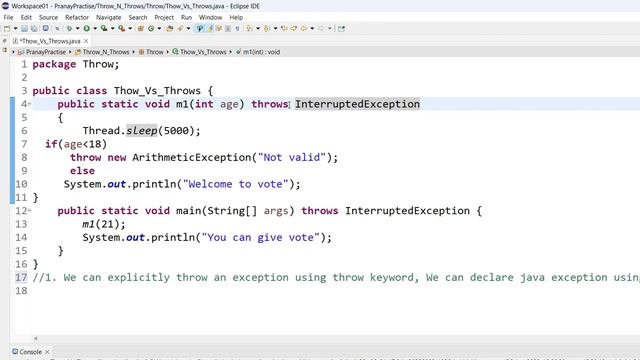This screenshot has width=640, height=360.
Task: Click the Previous Annotation icon
Action: tap(267, 29)
